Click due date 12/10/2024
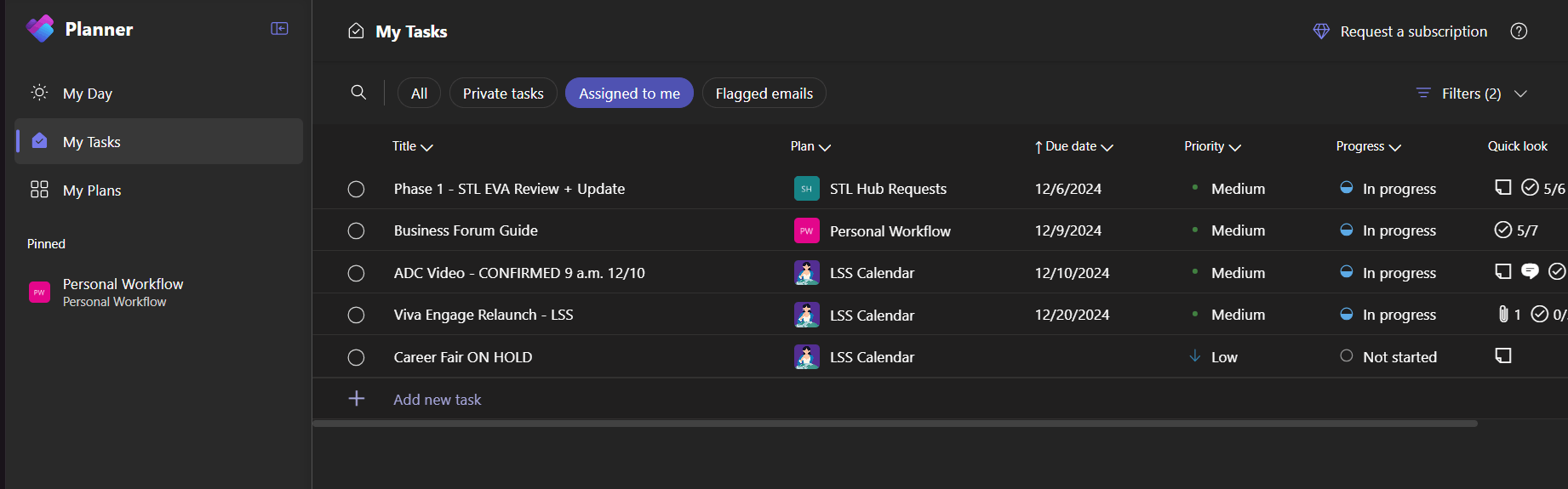This screenshot has width=1568, height=489. [x=1072, y=273]
